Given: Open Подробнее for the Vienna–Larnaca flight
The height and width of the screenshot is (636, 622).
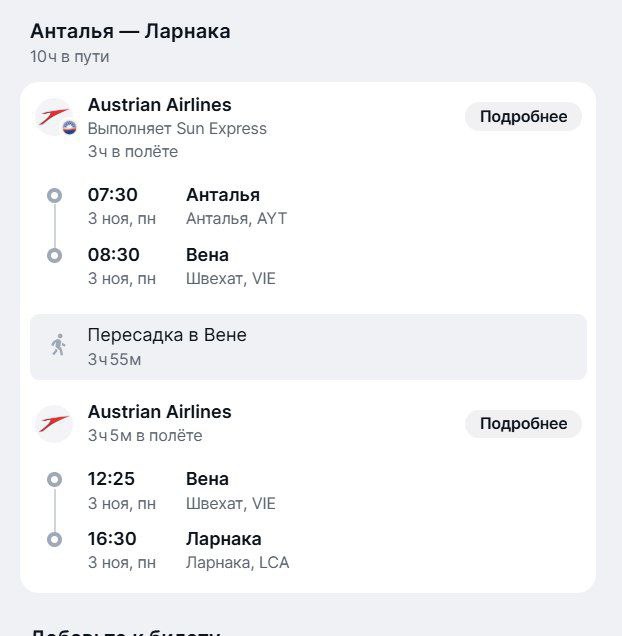Looking at the screenshot, I should pos(523,424).
